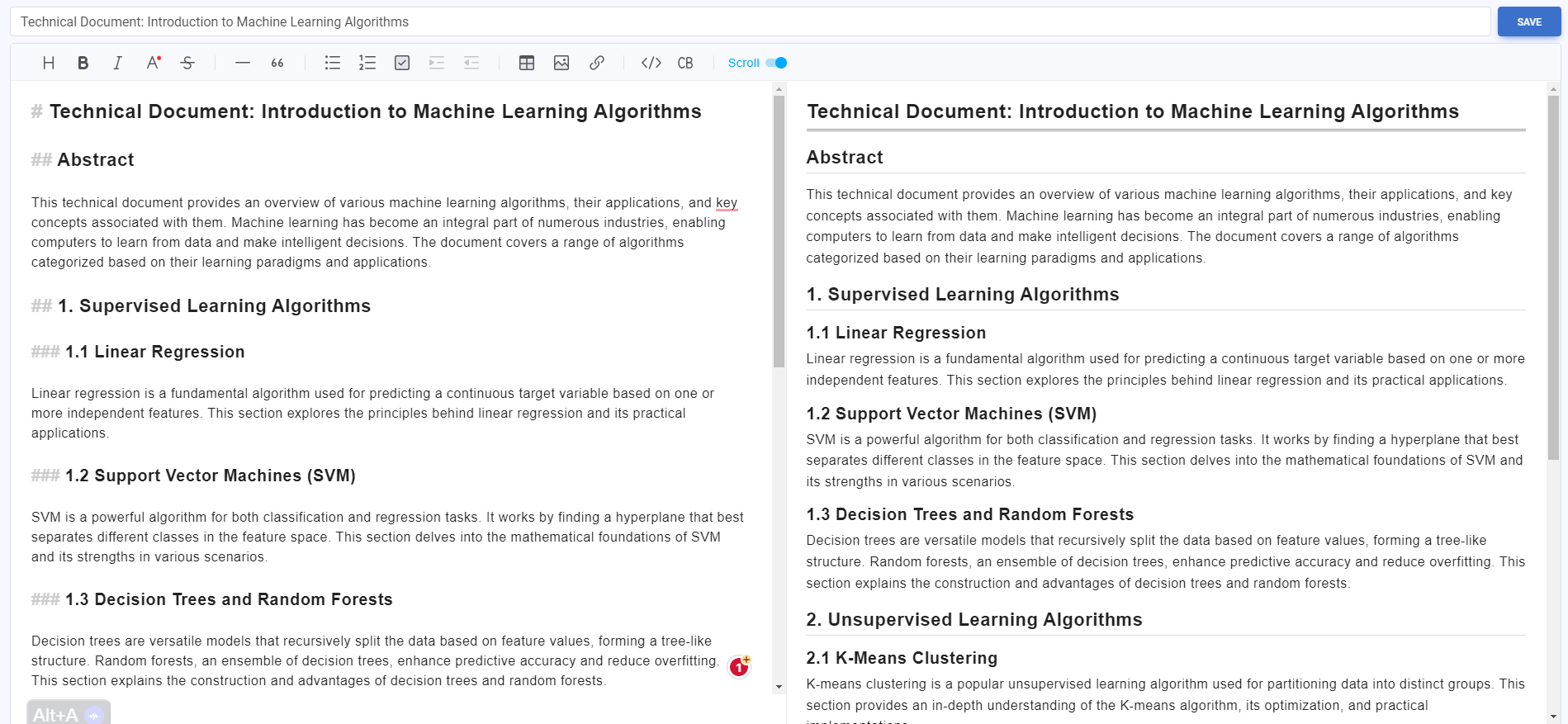Image resolution: width=1568 pixels, height=724 pixels.
Task: Click the editor pane vertical scrollbar thumb
Action: pos(779,231)
